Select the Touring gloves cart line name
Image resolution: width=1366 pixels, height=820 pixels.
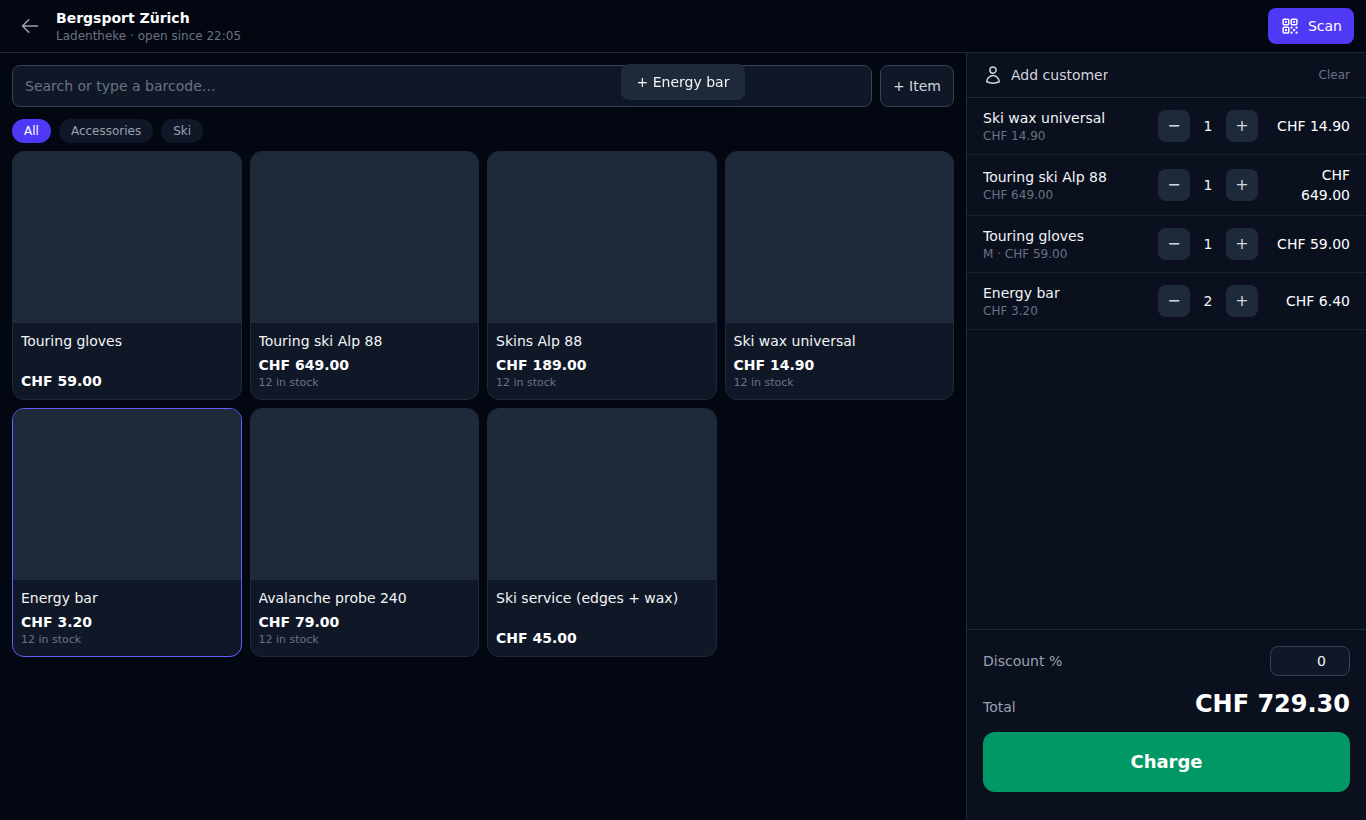1033,236
